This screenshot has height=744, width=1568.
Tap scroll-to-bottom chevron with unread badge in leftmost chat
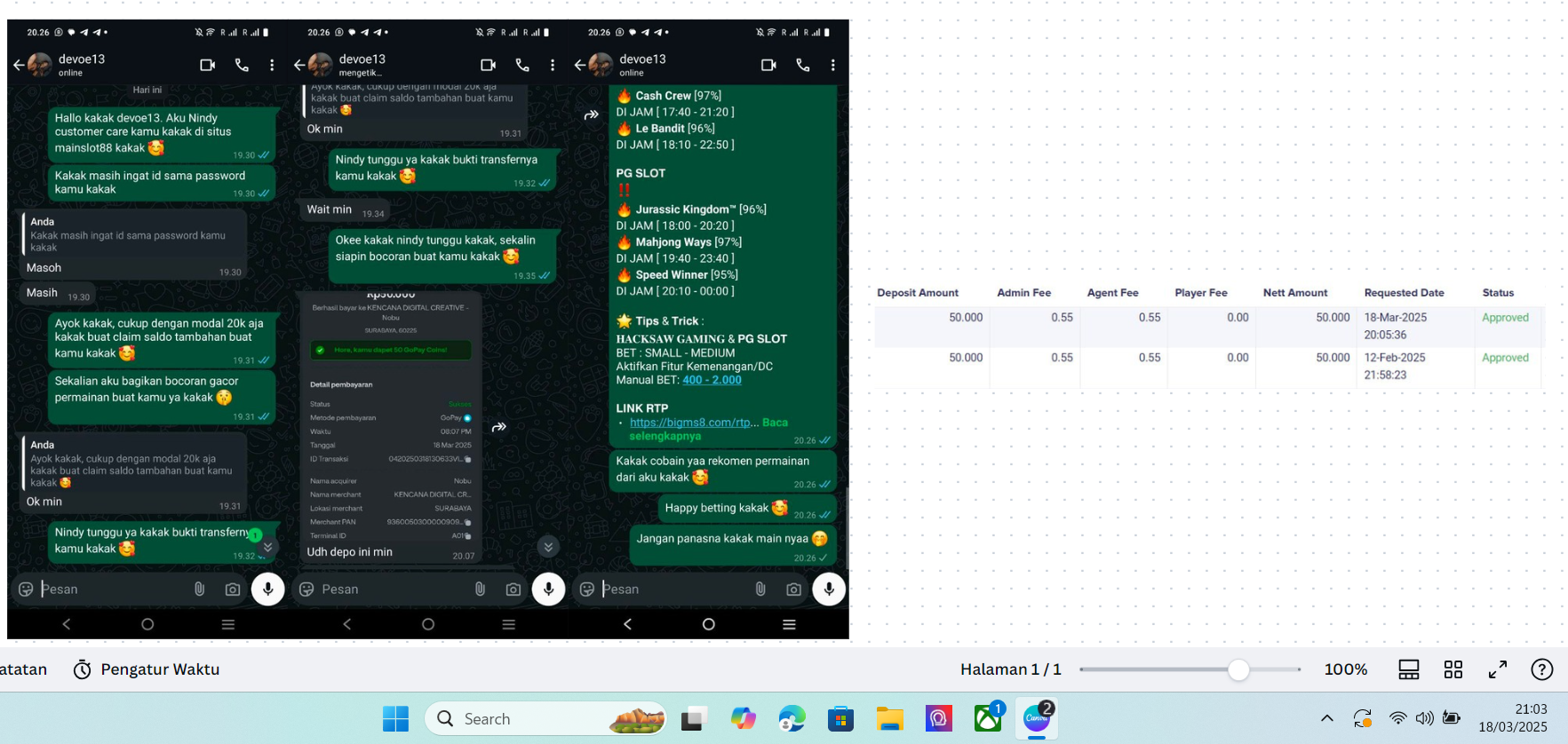click(267, 547)
